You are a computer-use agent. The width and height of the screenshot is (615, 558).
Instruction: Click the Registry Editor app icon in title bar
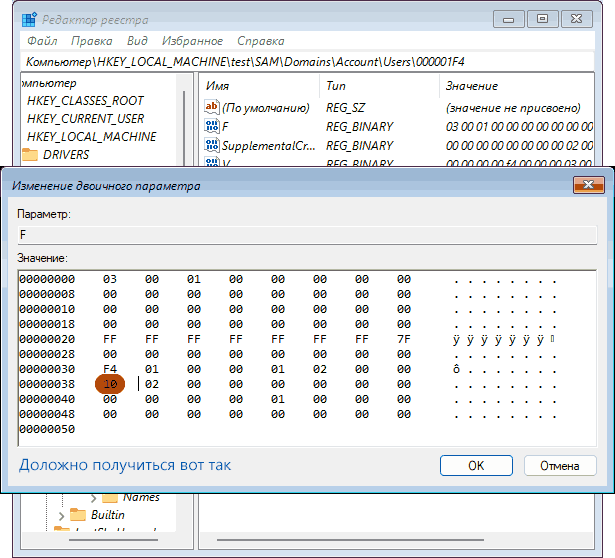[x=29, y=20]
